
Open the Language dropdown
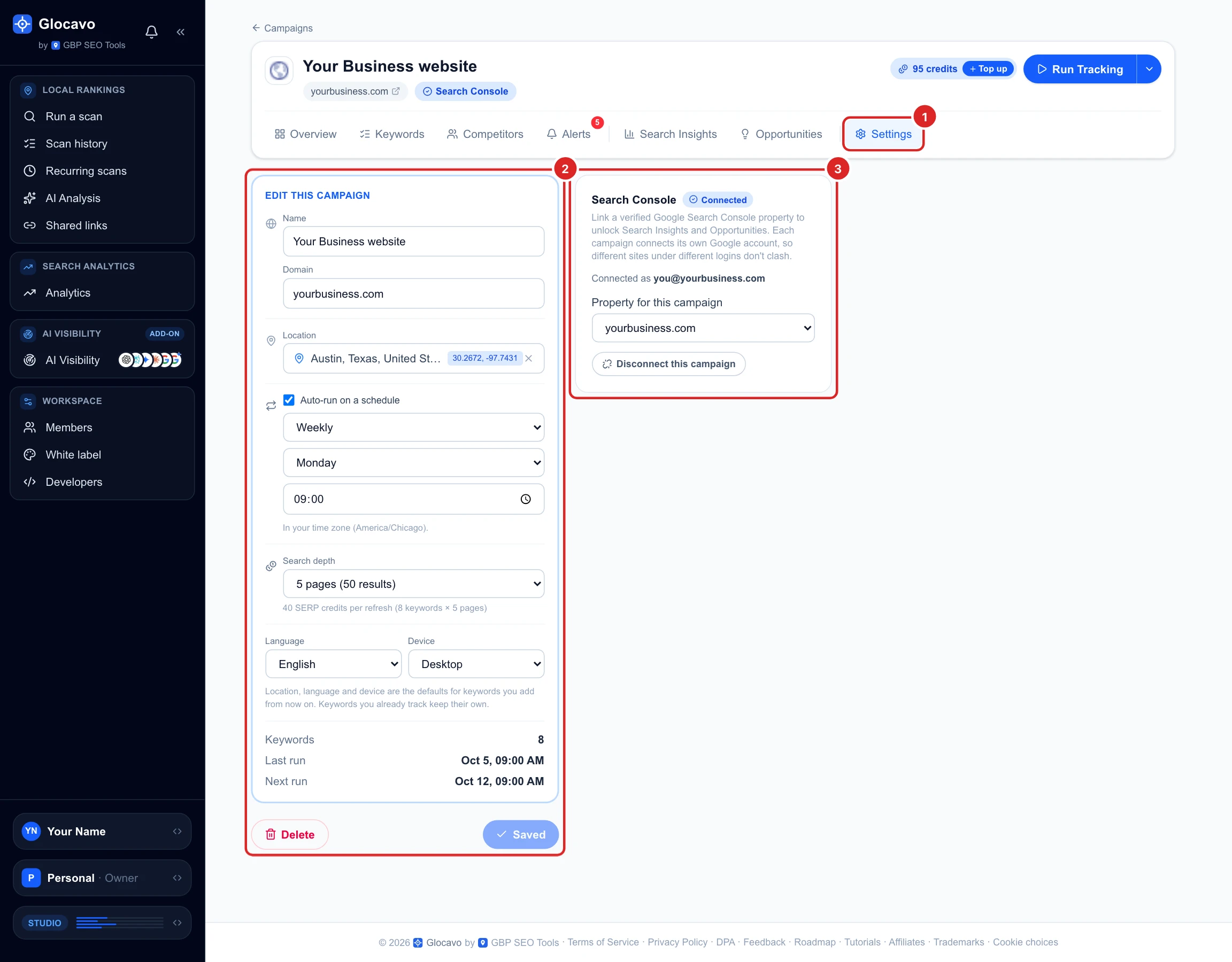(x=333, y=664)
